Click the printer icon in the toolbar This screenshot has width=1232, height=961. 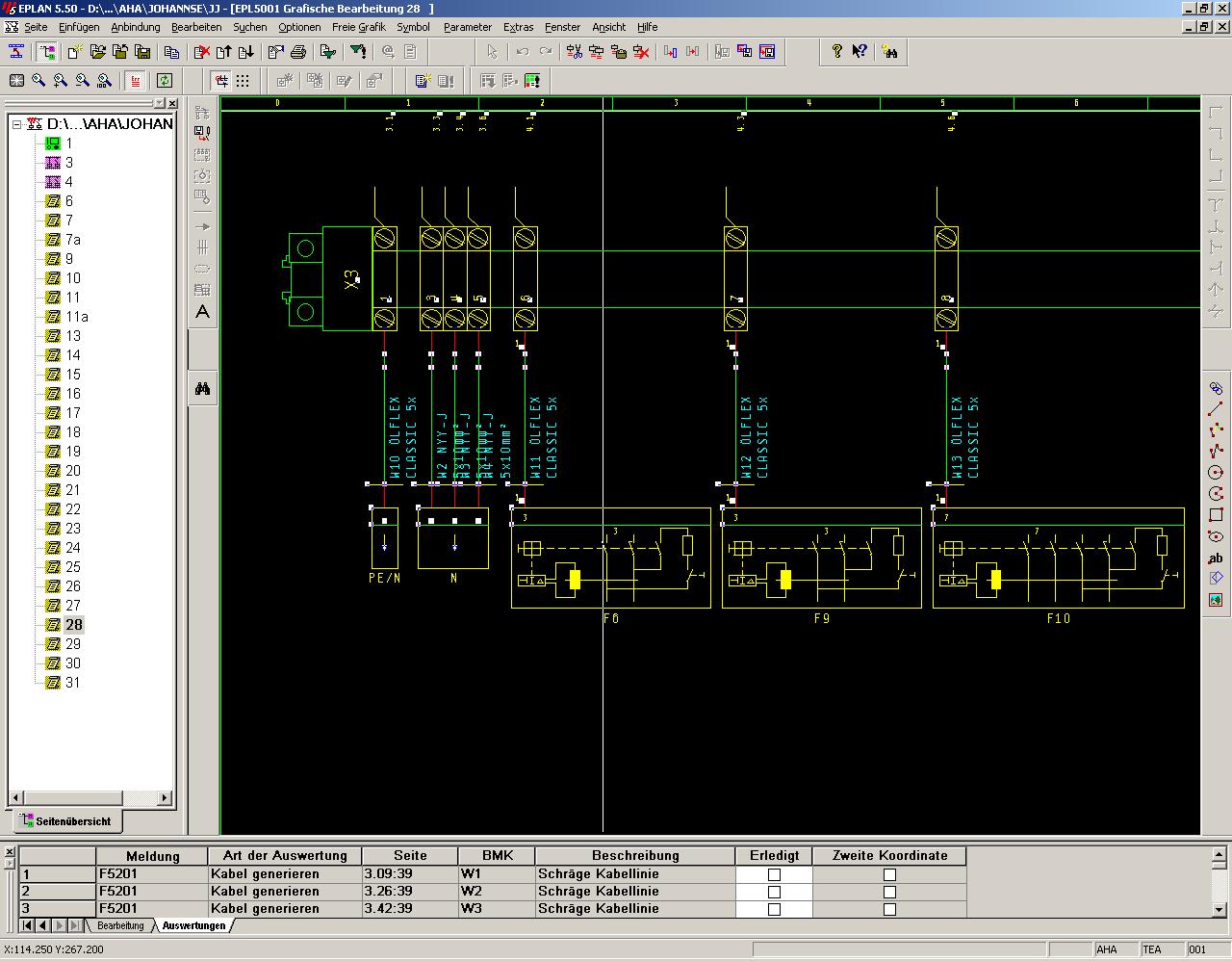pos(297,51)
